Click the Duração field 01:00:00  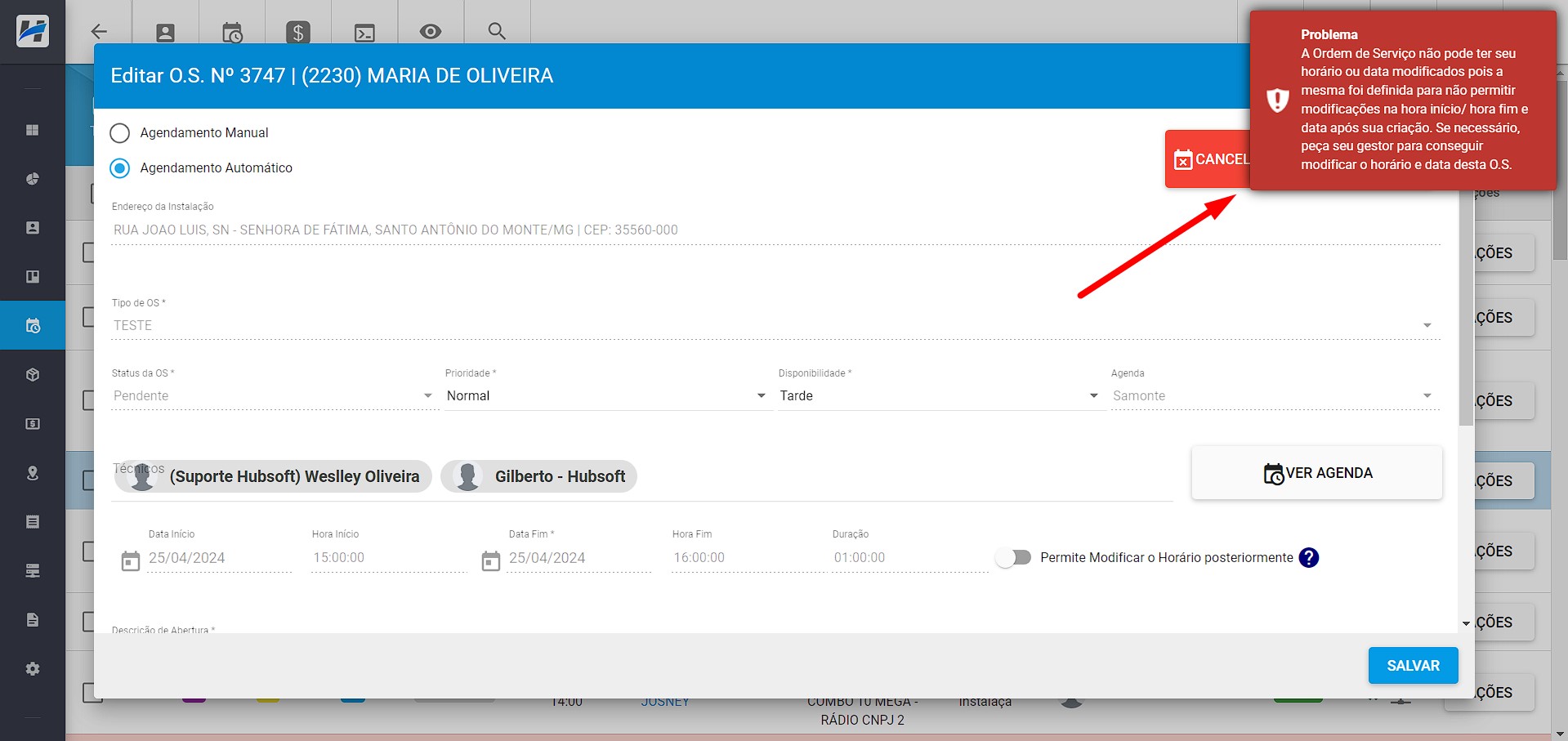[909, 558]
